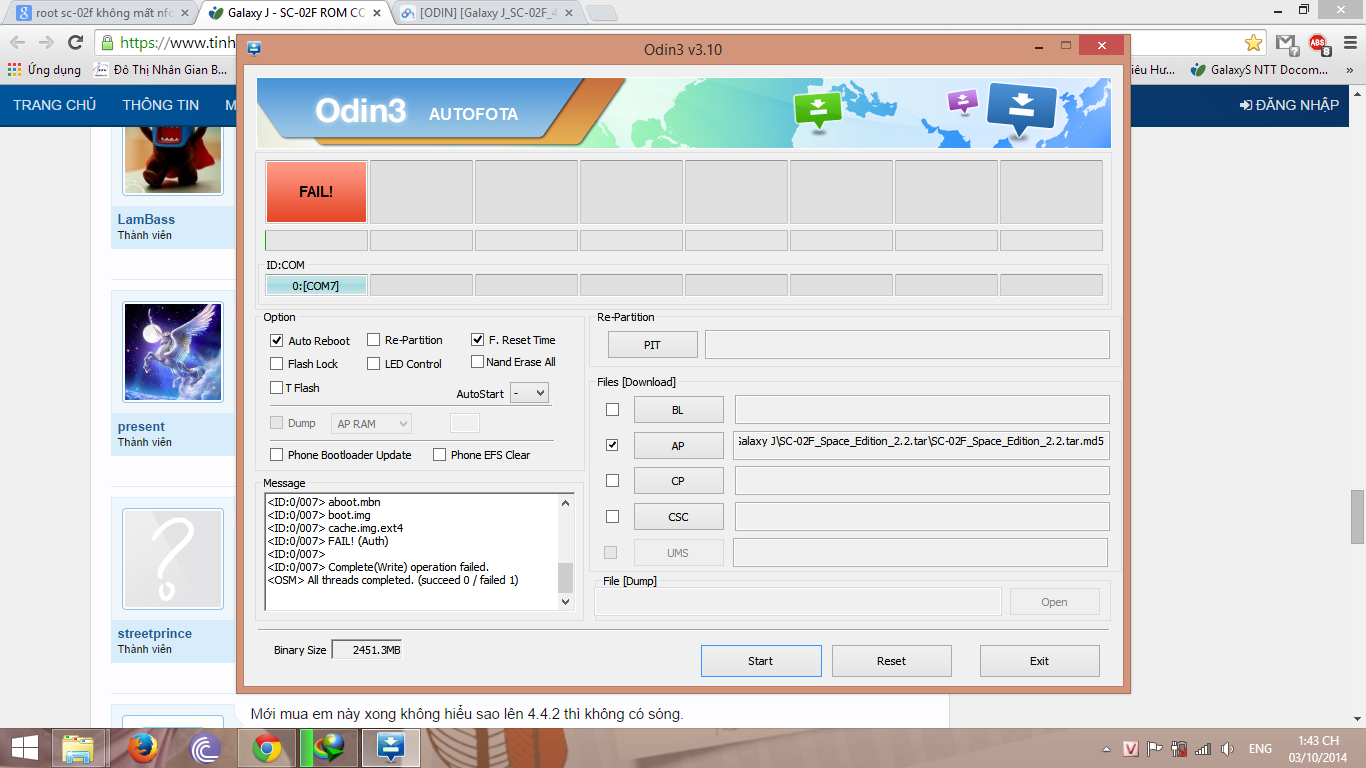Open the network signal tray icon
The height and width of the screenshot is (768, 1366).
[x=1203, y=749]
